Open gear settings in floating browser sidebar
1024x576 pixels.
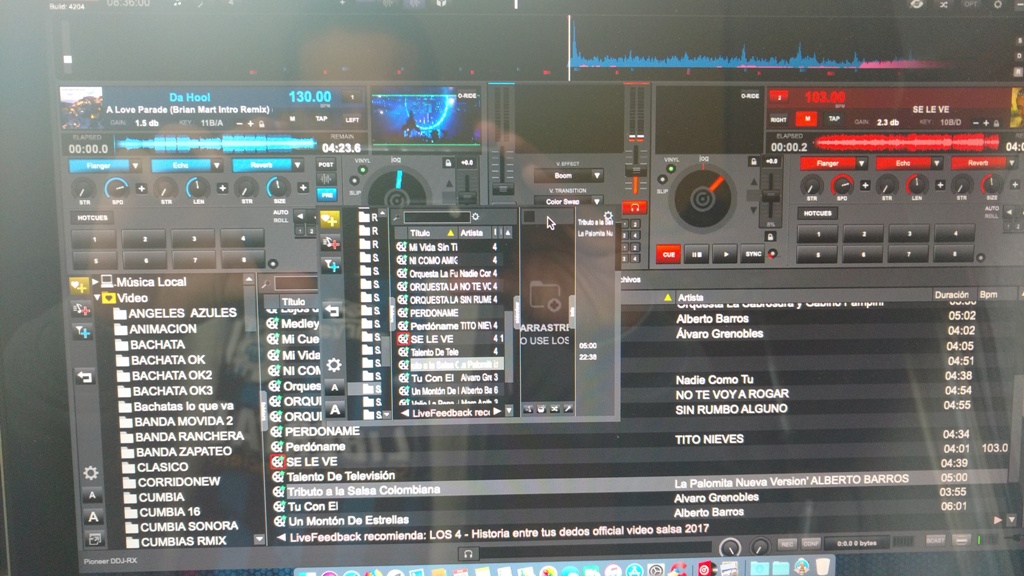334,365
